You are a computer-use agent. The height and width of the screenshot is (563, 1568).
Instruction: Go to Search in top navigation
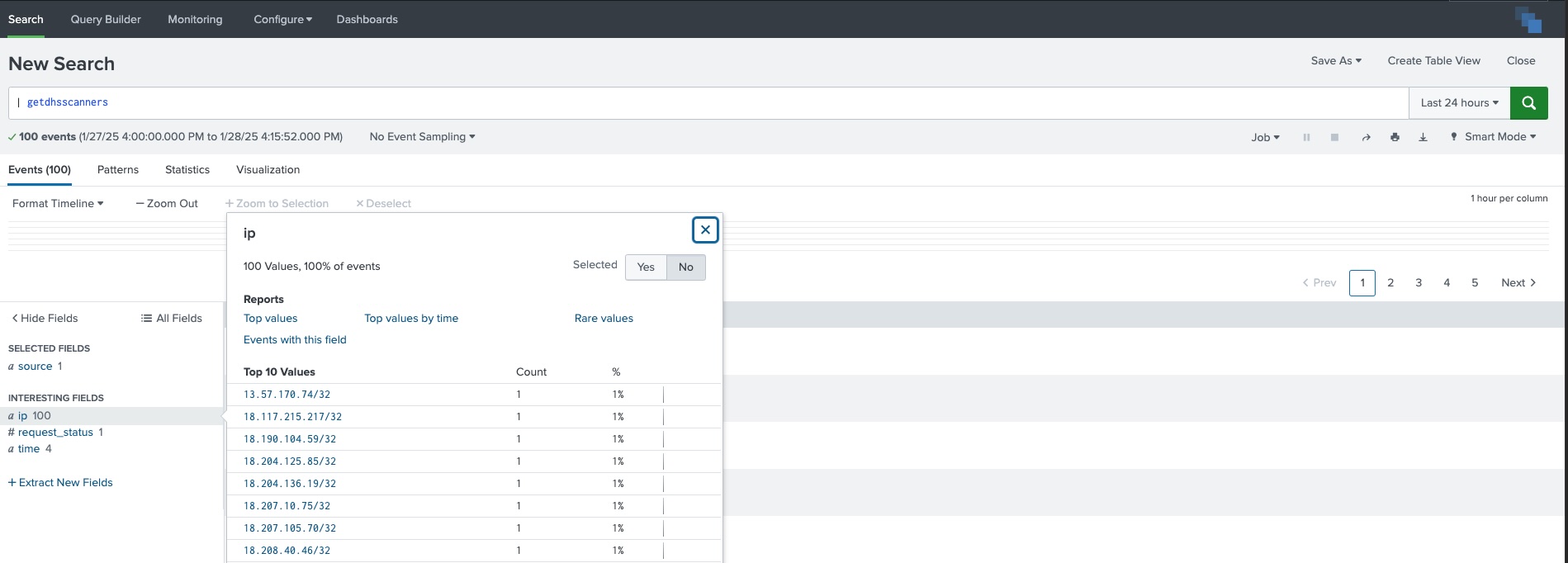tap(26, 19)
